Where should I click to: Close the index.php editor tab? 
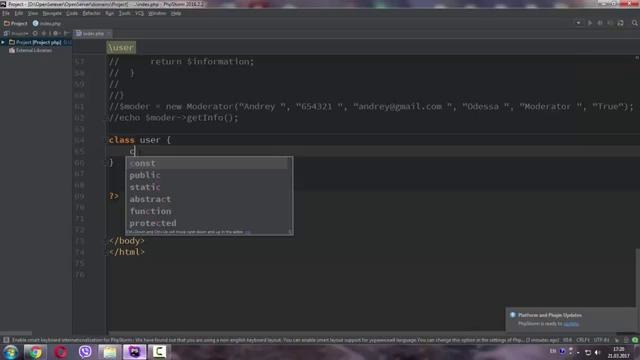(x=109, y=33)
